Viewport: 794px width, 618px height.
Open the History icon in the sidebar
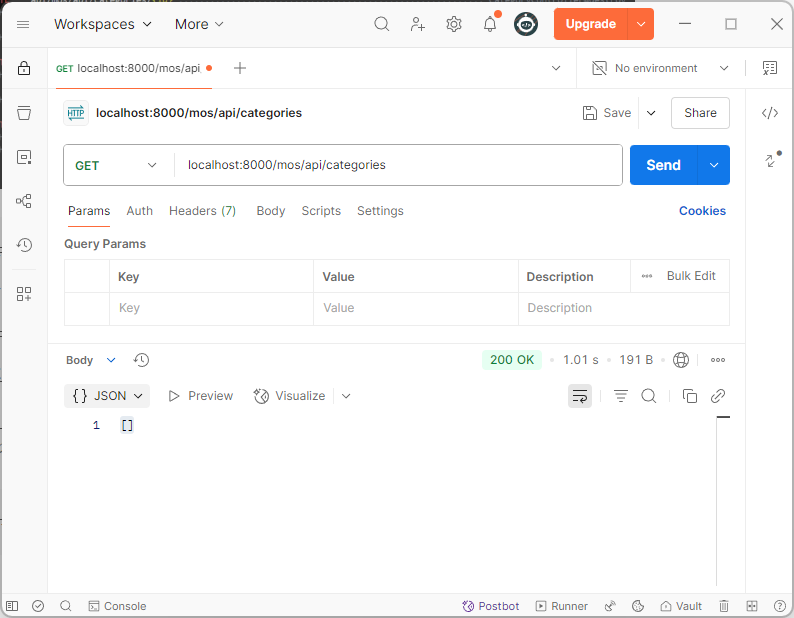24,245
